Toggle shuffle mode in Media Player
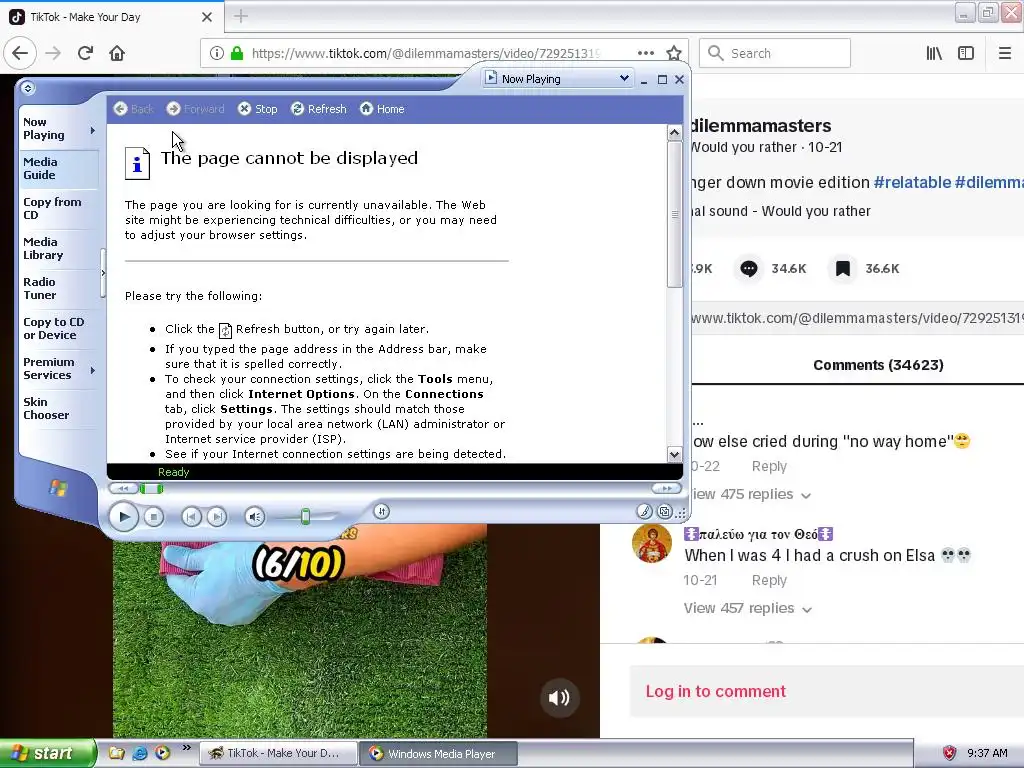 [381, 511]
